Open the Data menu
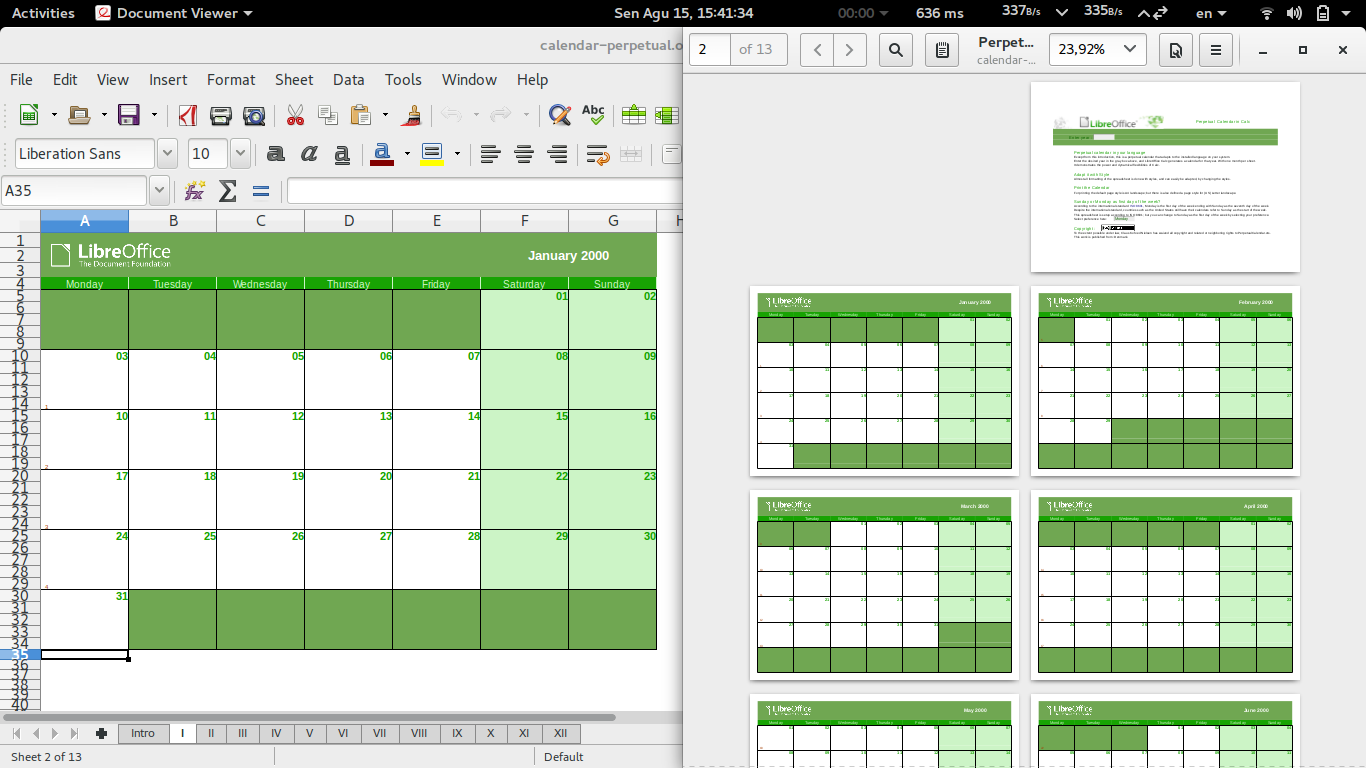Screen dimensions: 1366x768 [x=349, y=79]
